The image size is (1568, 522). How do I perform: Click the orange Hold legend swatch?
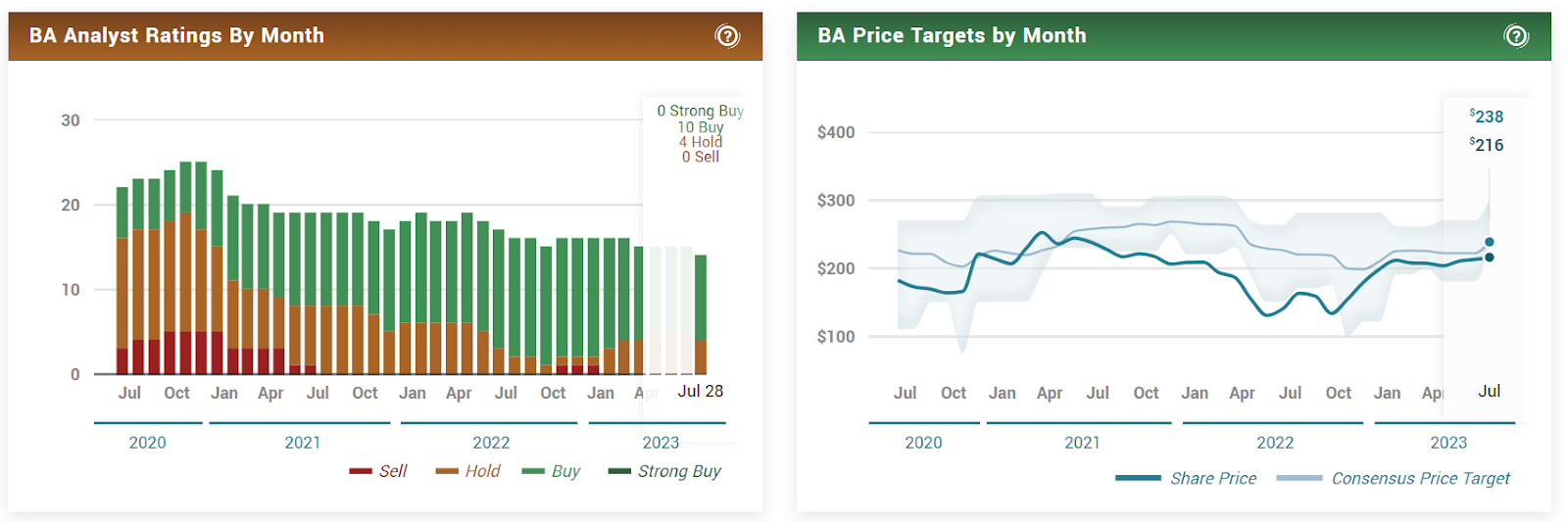[447, 471]
